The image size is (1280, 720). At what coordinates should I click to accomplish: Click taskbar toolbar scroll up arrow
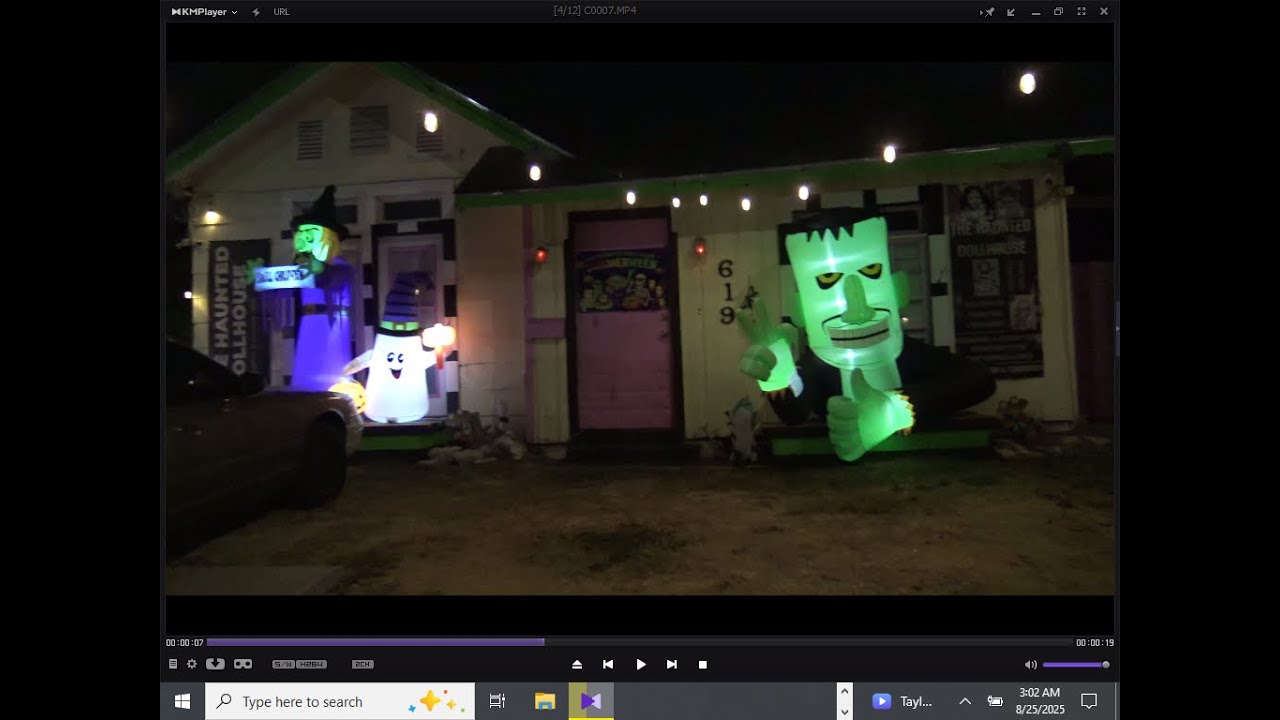[845, 691]
